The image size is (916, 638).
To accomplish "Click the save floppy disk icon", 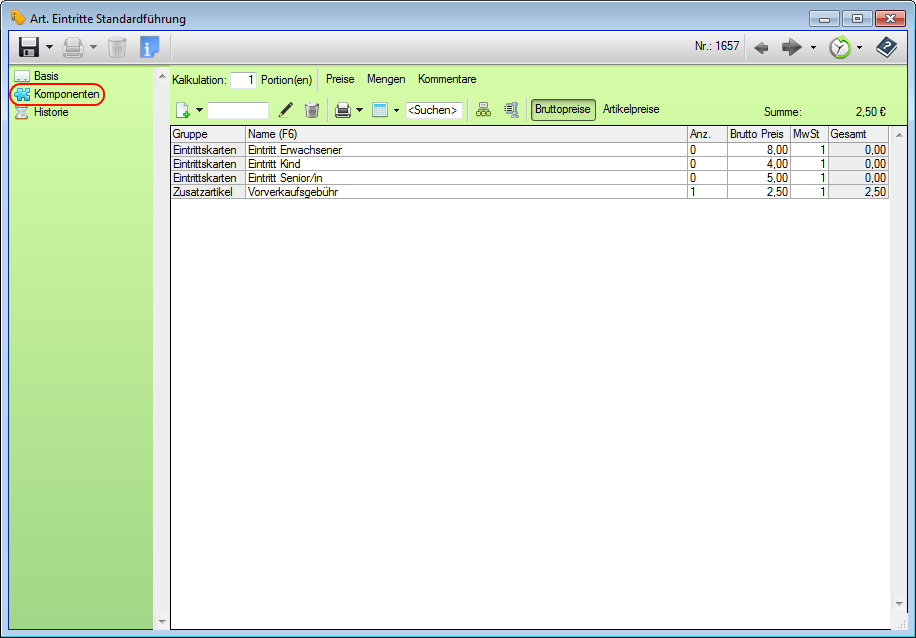I will click(28, 47).
